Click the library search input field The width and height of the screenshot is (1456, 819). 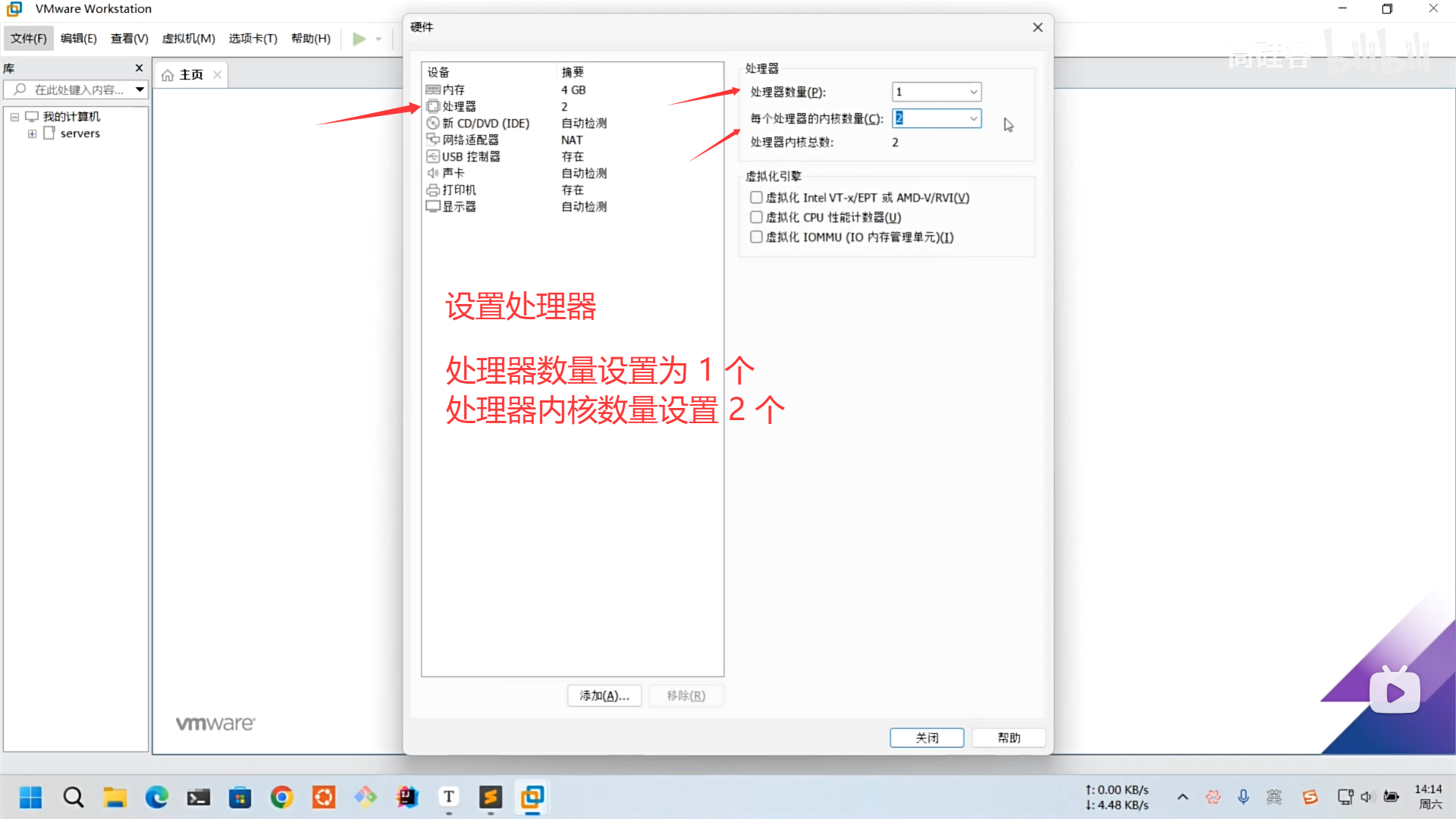pos(79,89)
